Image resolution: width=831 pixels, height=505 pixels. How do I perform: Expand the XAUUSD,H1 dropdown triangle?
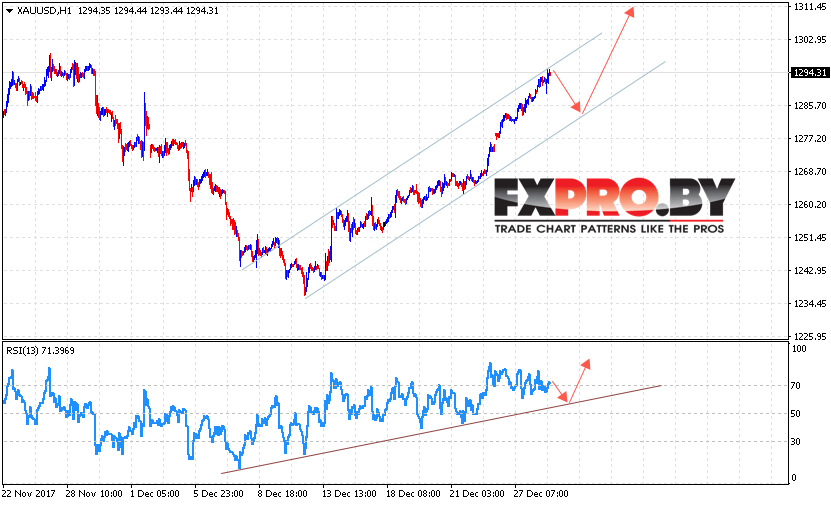click(9, 11)
